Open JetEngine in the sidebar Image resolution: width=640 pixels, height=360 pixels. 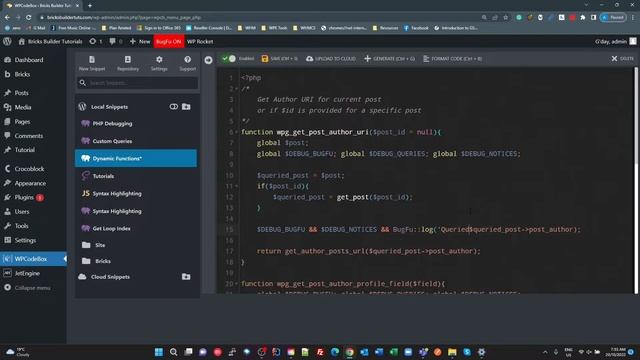[33, 273]
